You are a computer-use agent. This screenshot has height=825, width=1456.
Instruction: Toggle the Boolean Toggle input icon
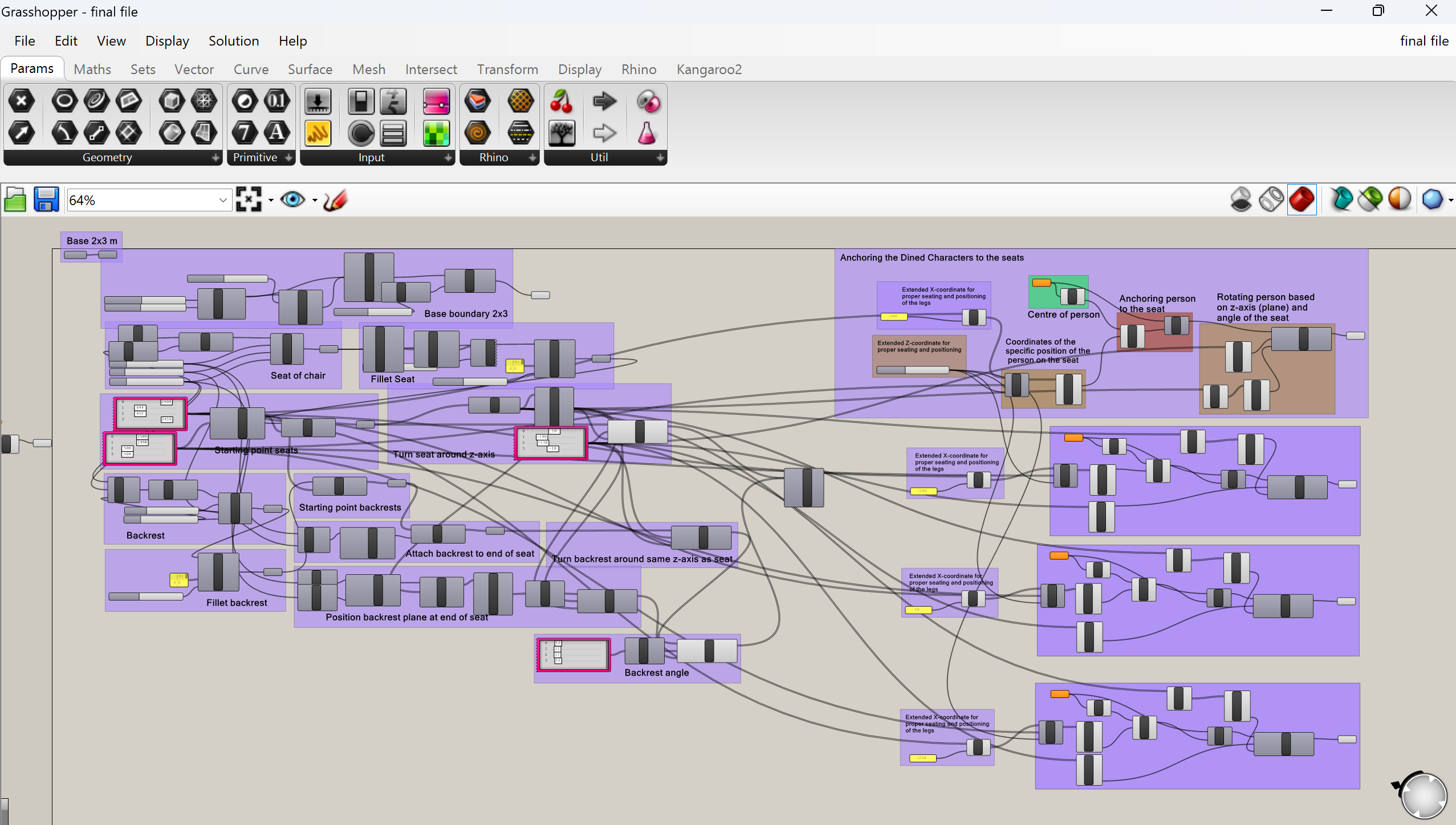(361, 101)
